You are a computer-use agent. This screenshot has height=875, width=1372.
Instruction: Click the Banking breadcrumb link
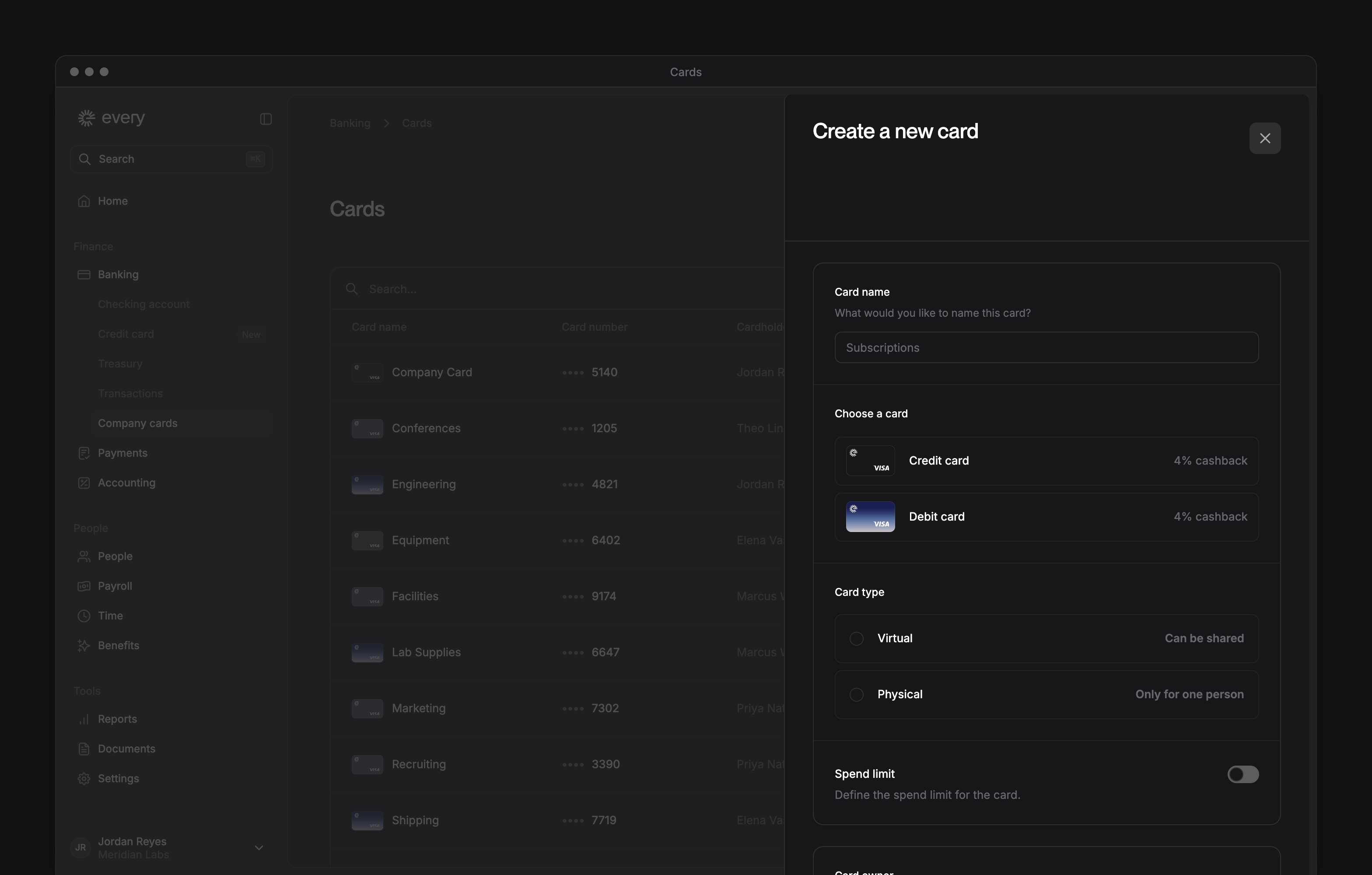tap(350, 123)
